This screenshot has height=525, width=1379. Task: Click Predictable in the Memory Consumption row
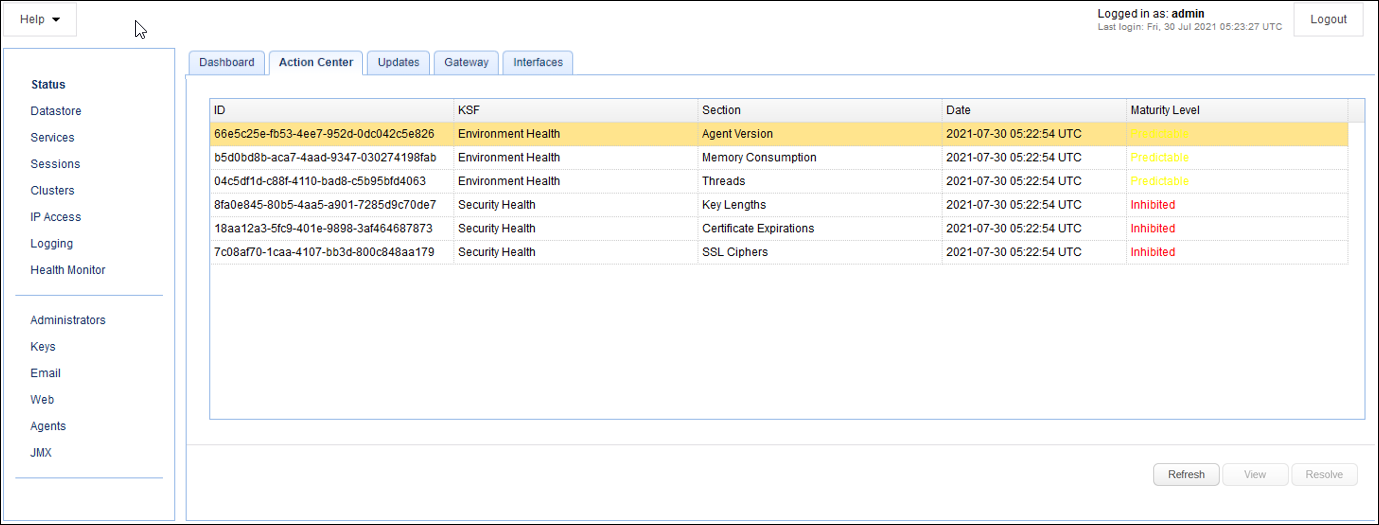click(1160, 158)
